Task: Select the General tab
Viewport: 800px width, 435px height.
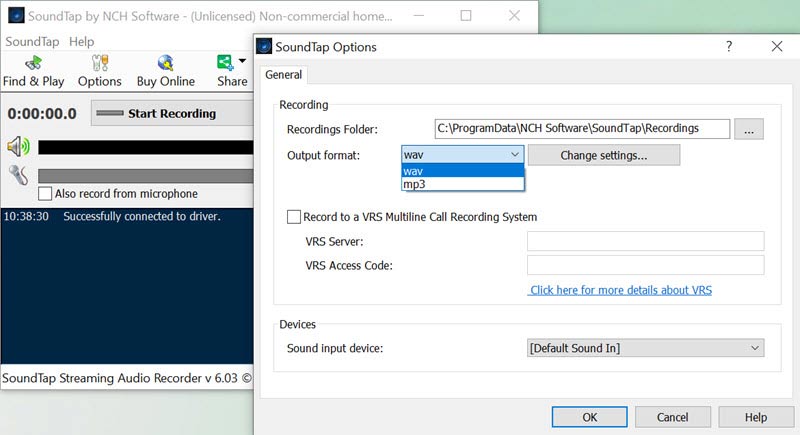Action: pos(284,75)
